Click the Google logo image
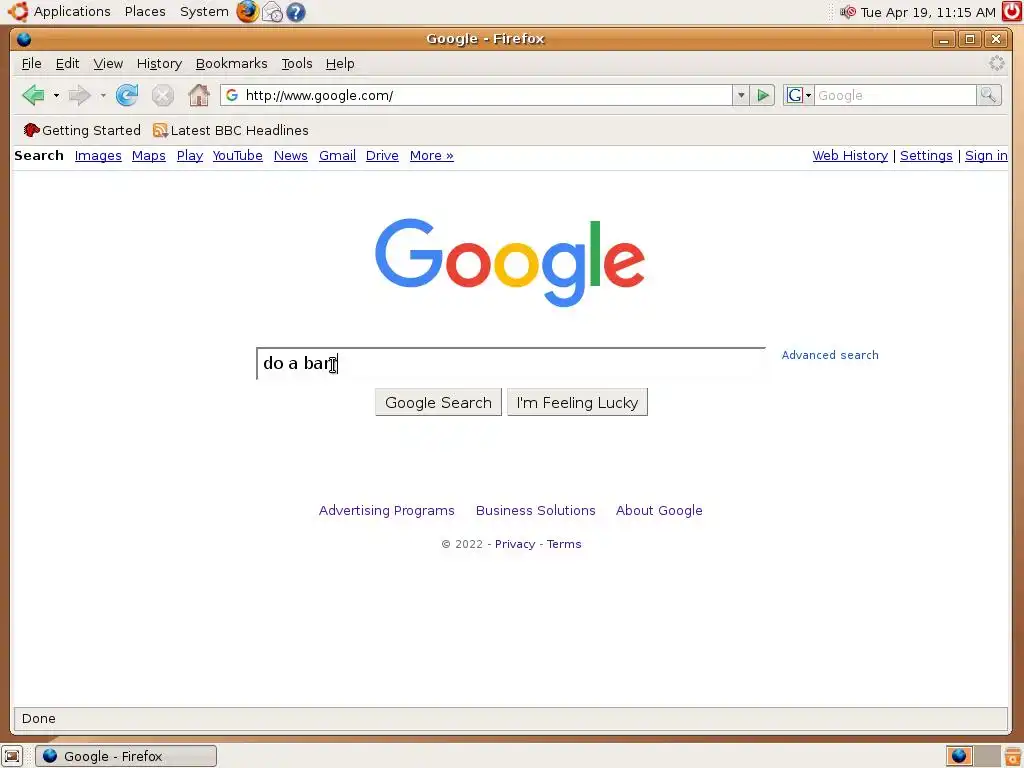Viewport: 1024px width, 768px height. pyautogui.click(x=510, y=262)
